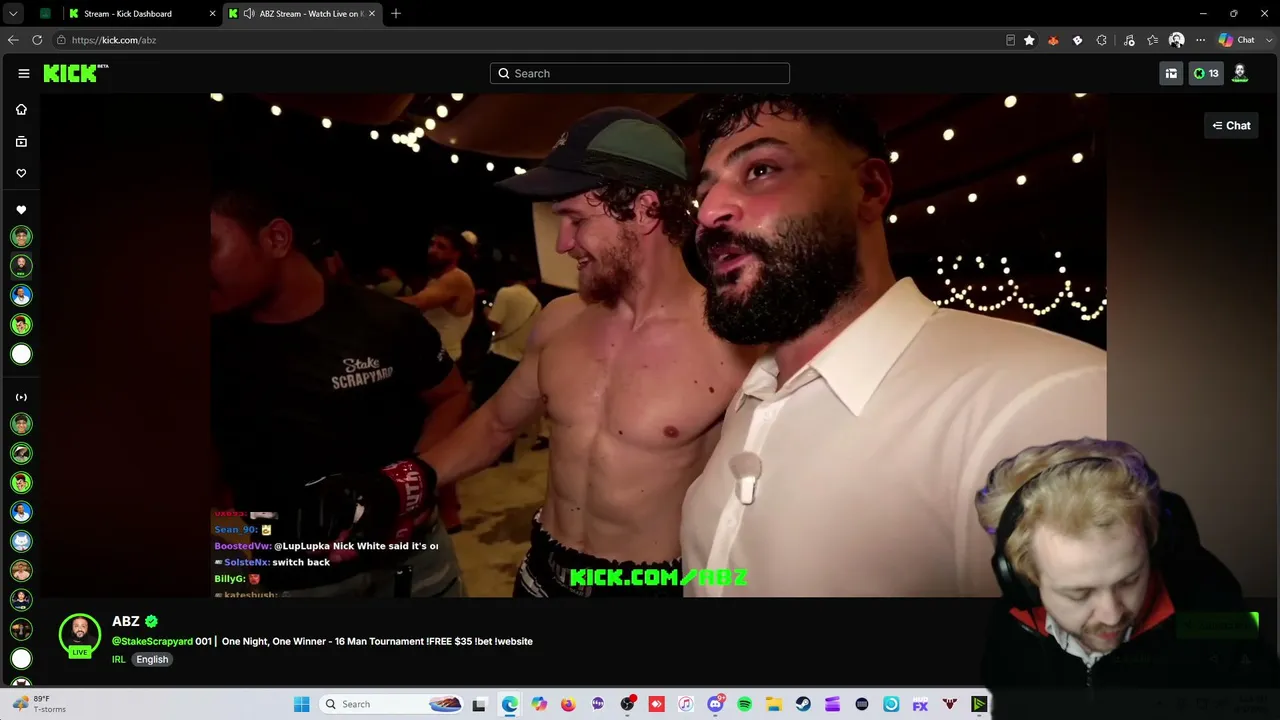Click the ABZ channel name
Screen dimensions: 1280x720
coord(126,621)
